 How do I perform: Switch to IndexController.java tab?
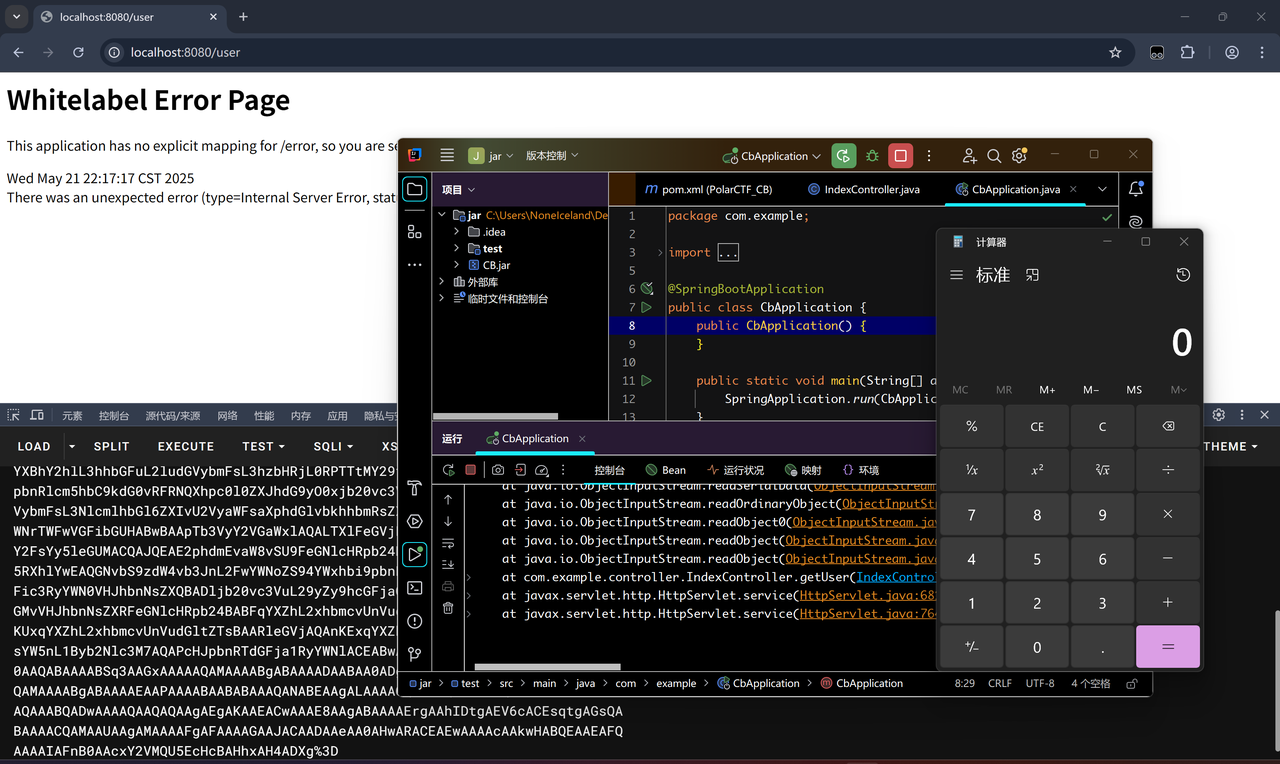(x=864, y=189)
